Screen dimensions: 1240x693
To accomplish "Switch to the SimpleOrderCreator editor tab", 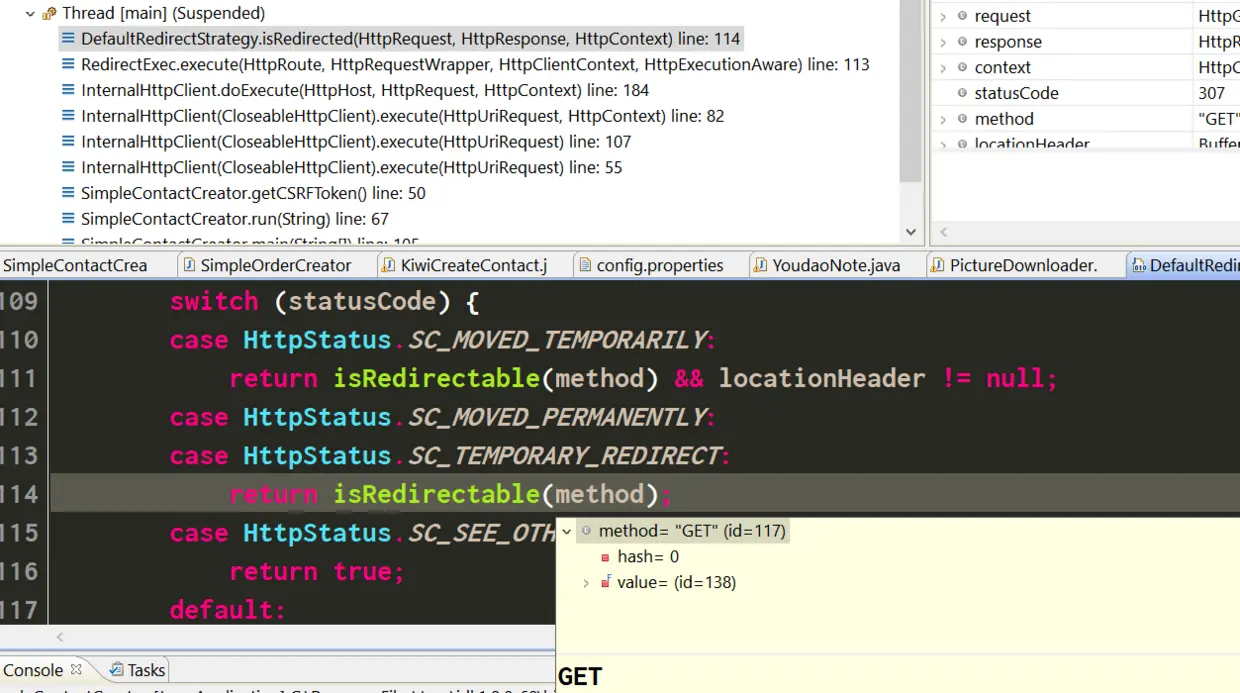I will click(x=276, y=265).
